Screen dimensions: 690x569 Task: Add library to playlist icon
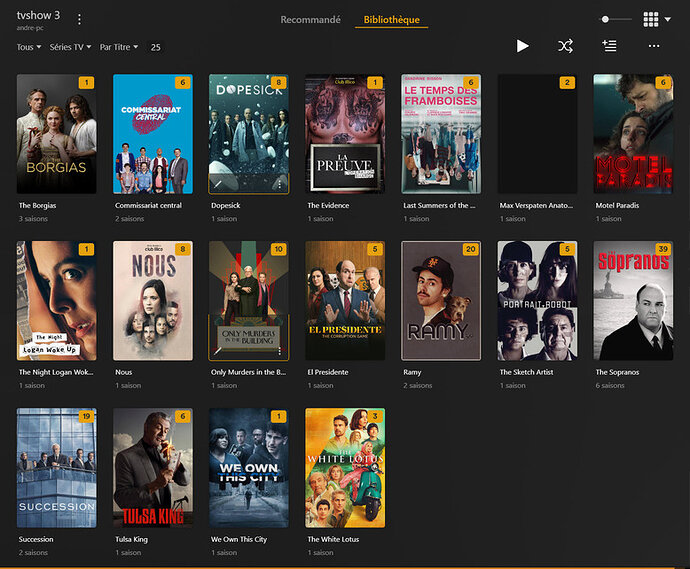tap(609, 46)
